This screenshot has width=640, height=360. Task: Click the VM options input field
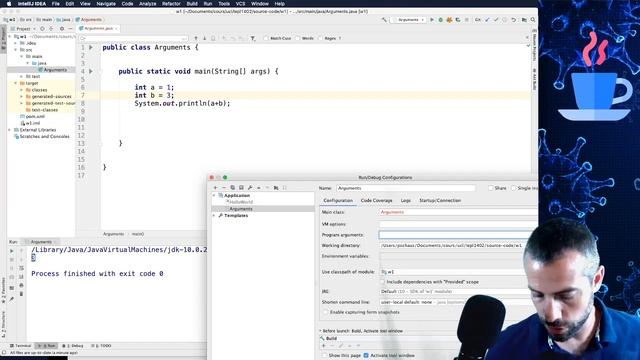(x=458, y=224)
